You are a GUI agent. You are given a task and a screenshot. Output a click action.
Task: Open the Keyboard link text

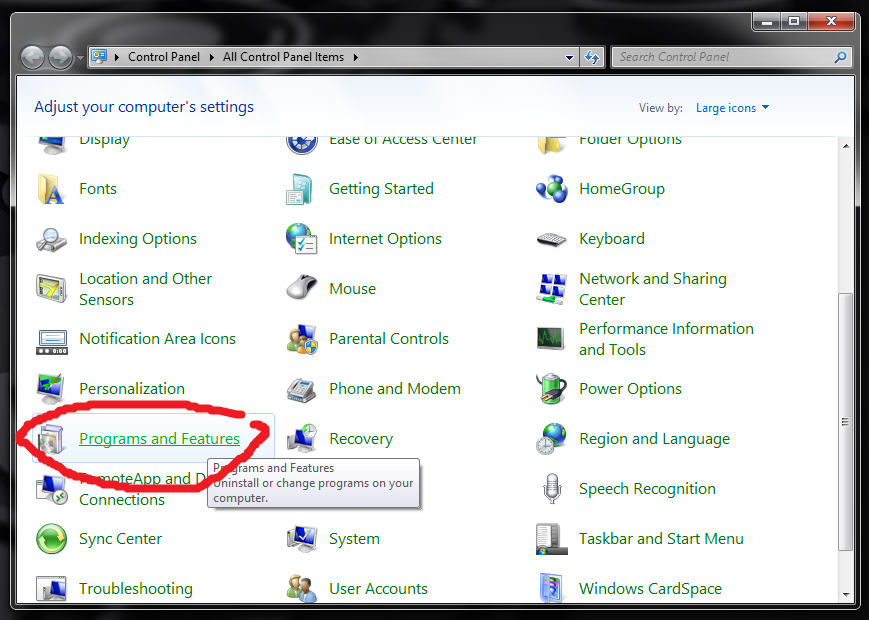point(612,239)
